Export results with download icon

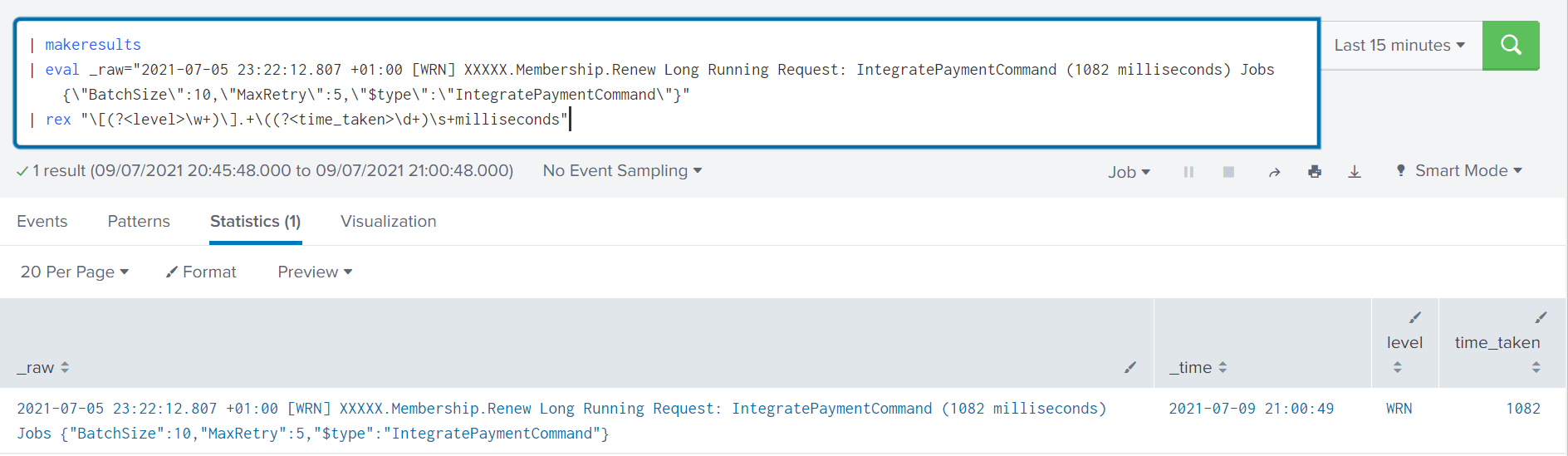1355,172
